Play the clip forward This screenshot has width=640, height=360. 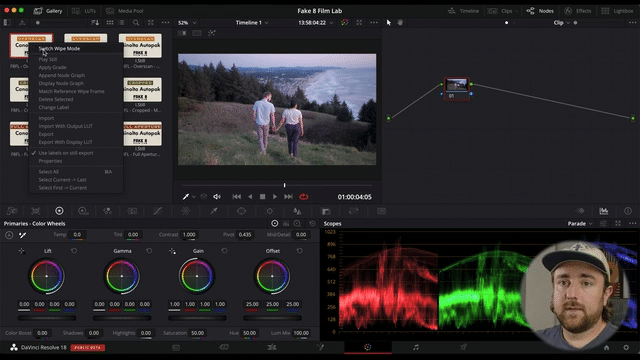pyautogui.click(x=275, y=197)
